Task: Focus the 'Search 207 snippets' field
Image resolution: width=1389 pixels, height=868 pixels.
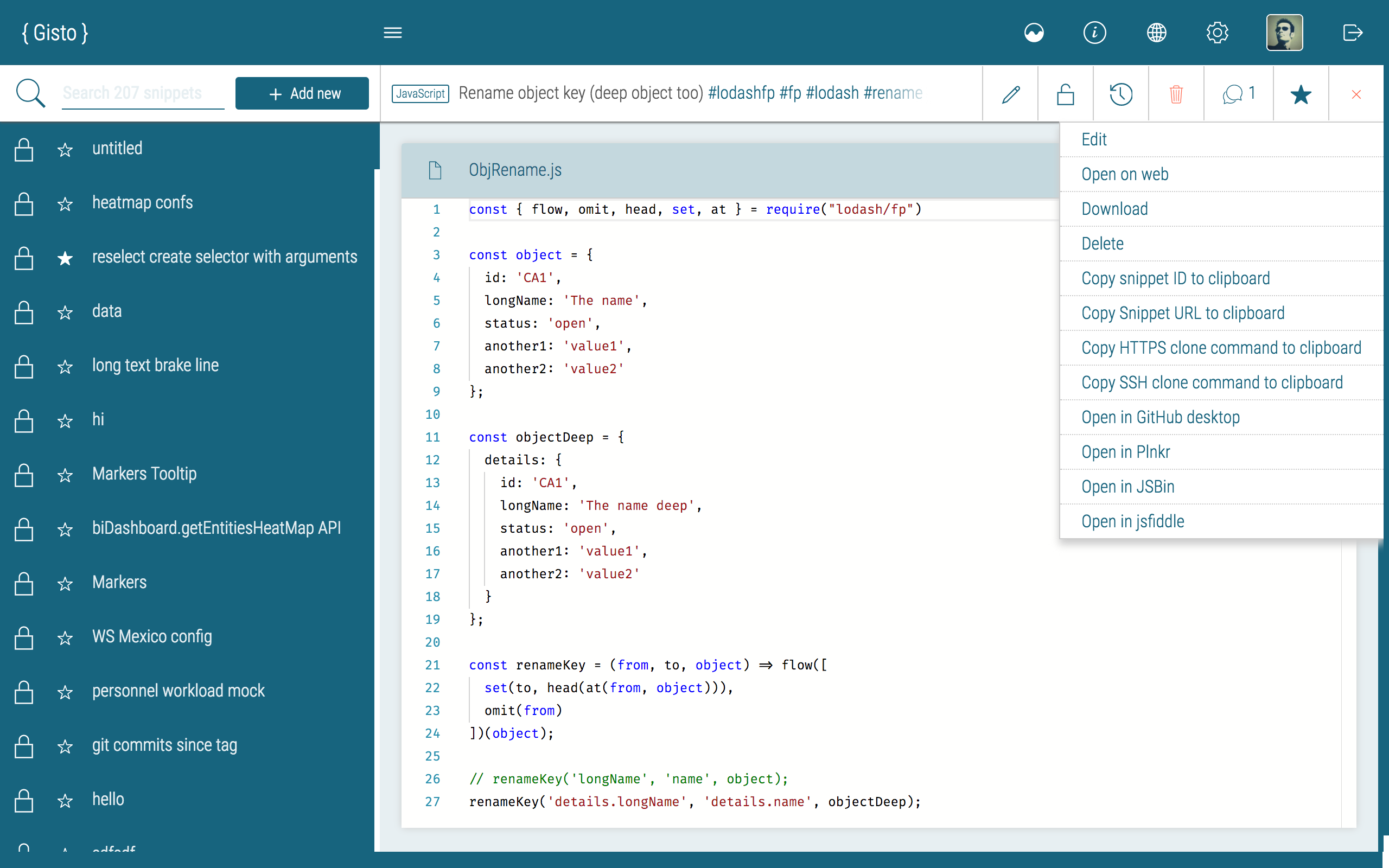Action: pyautogui.click(x=143, y=93)
